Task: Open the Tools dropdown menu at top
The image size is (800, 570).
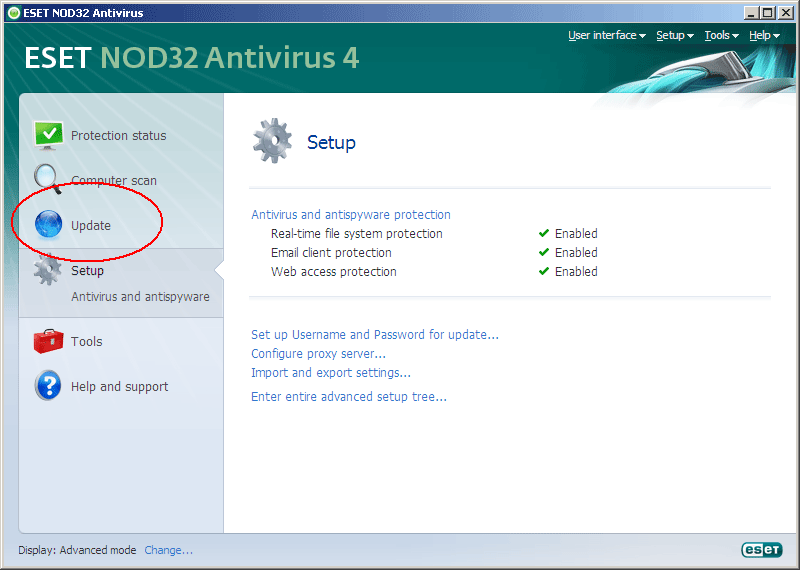Action: click(x=721, y=35)
